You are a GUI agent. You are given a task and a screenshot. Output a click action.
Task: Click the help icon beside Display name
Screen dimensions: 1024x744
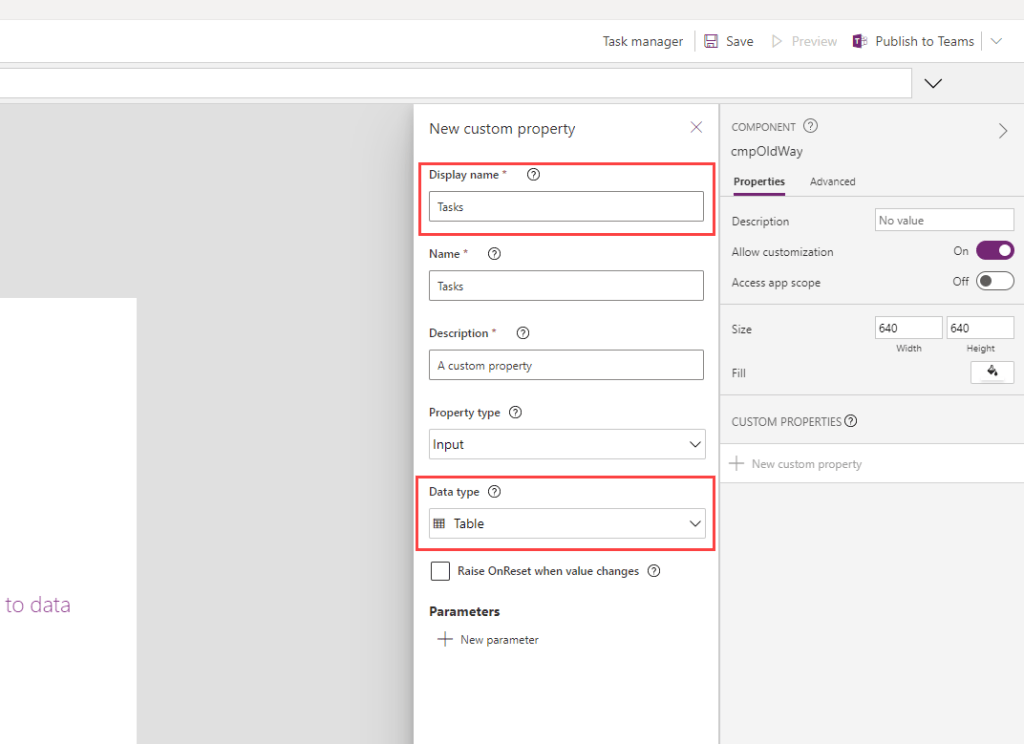533,174
